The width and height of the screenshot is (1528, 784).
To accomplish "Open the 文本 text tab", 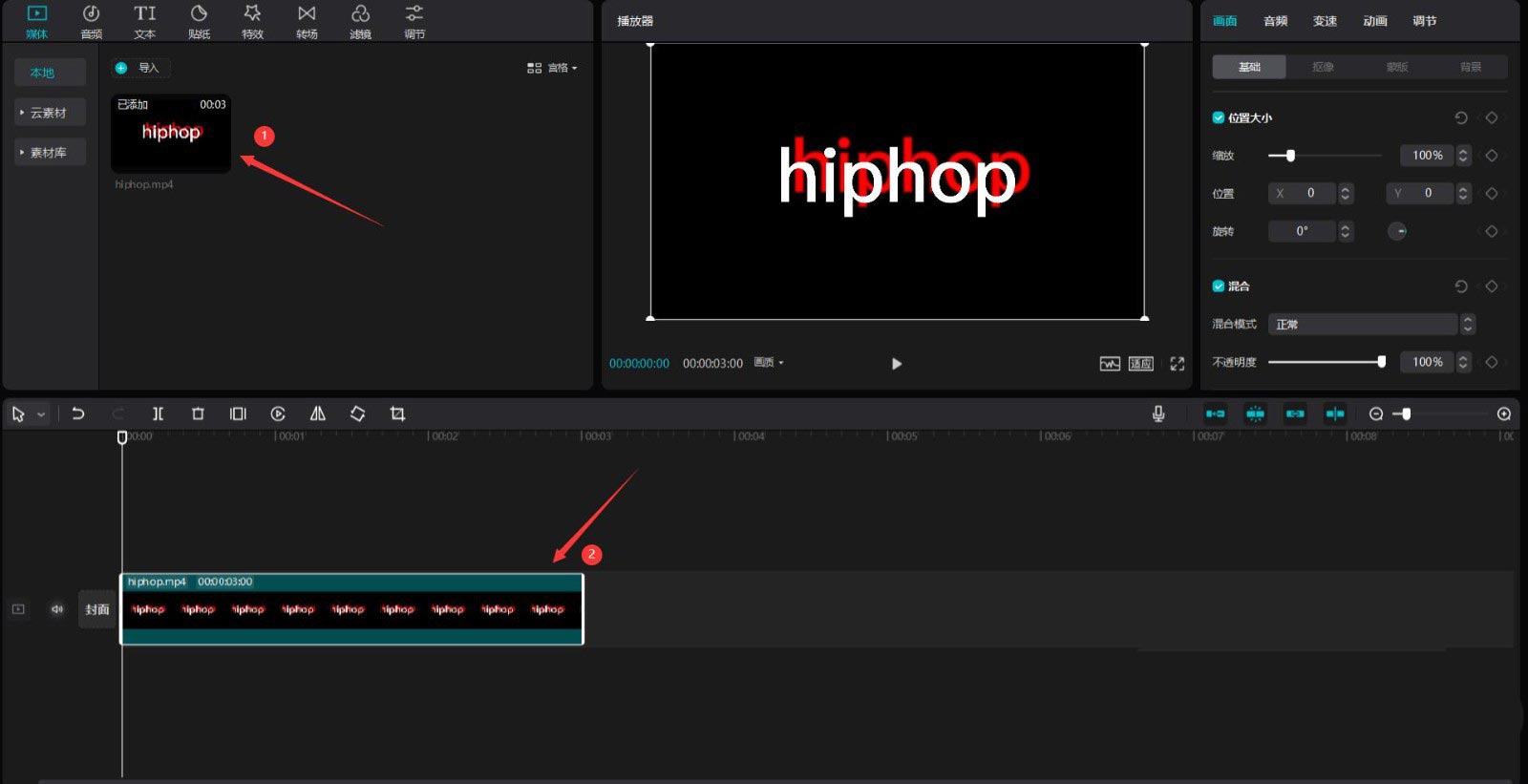I will [x=144, y=21].
